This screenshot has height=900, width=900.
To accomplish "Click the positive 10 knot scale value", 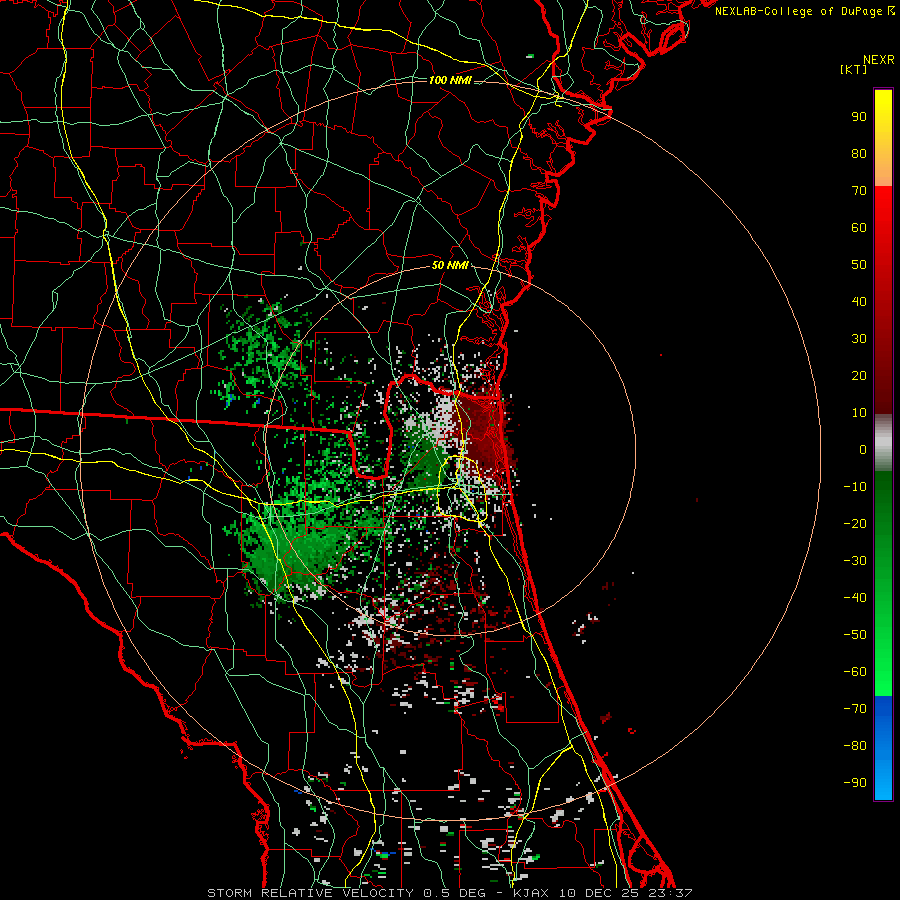I will [x=859, y=413].
